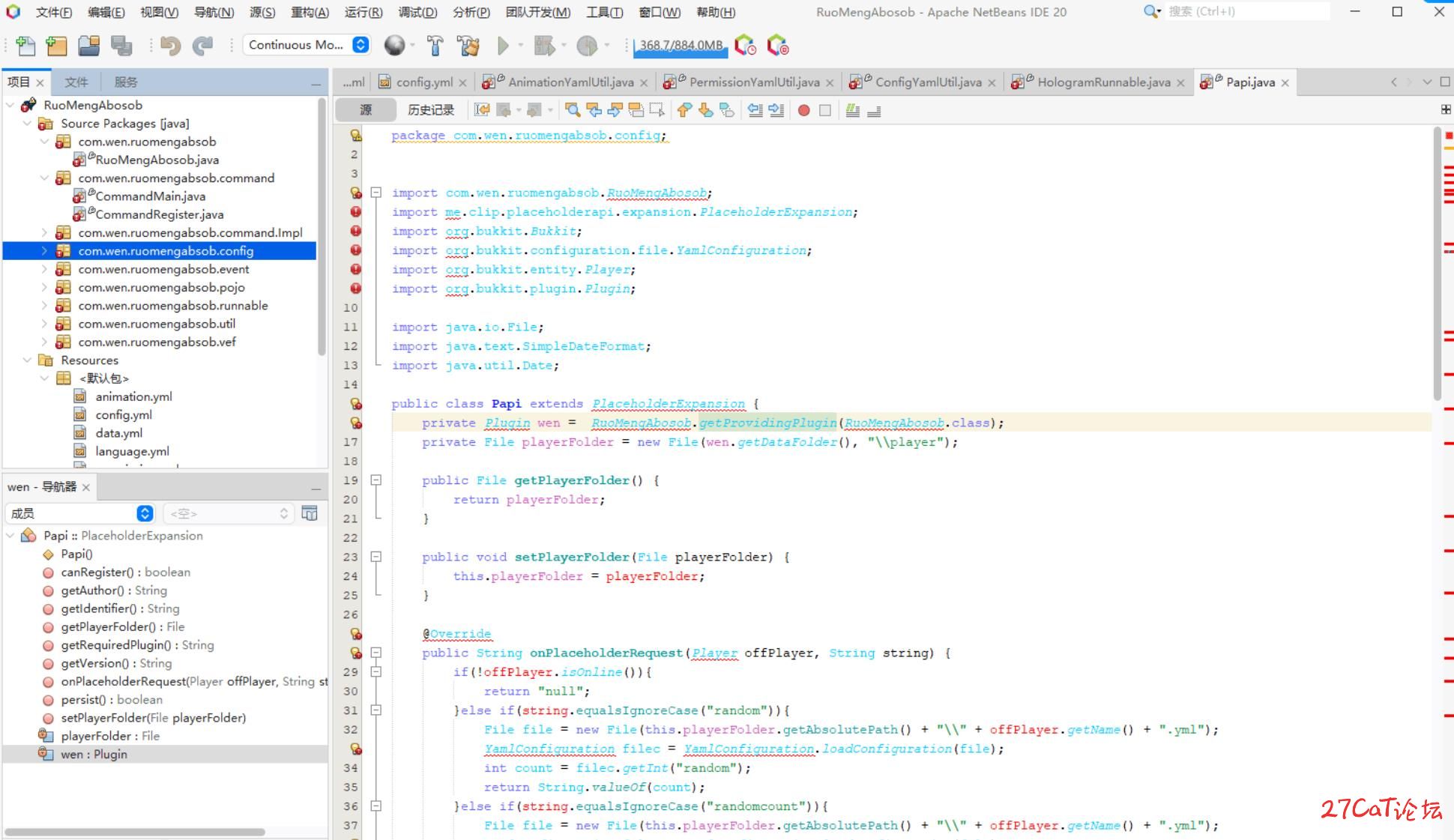
Task: Click the green Run Project play icon
Action: [503, 46]
